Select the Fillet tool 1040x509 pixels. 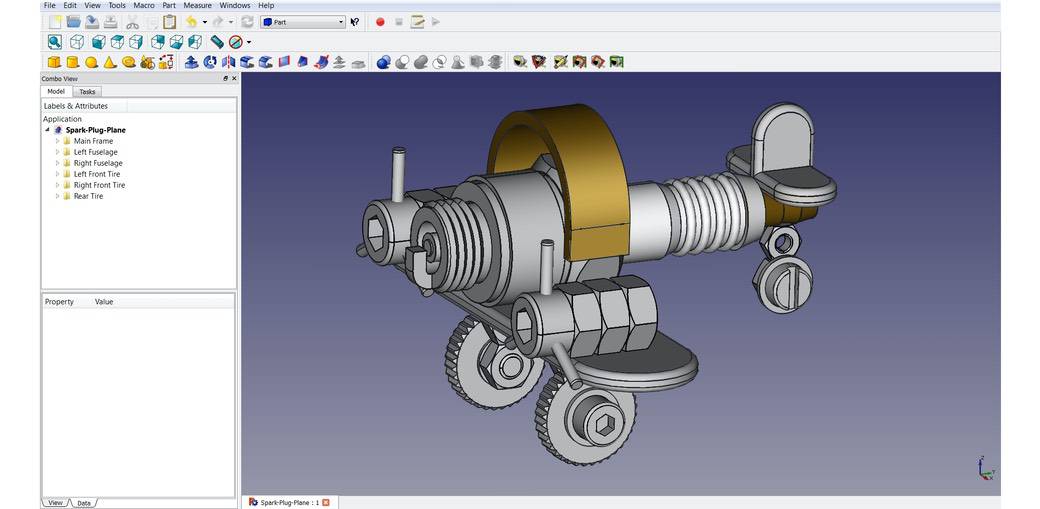point(247,62)
